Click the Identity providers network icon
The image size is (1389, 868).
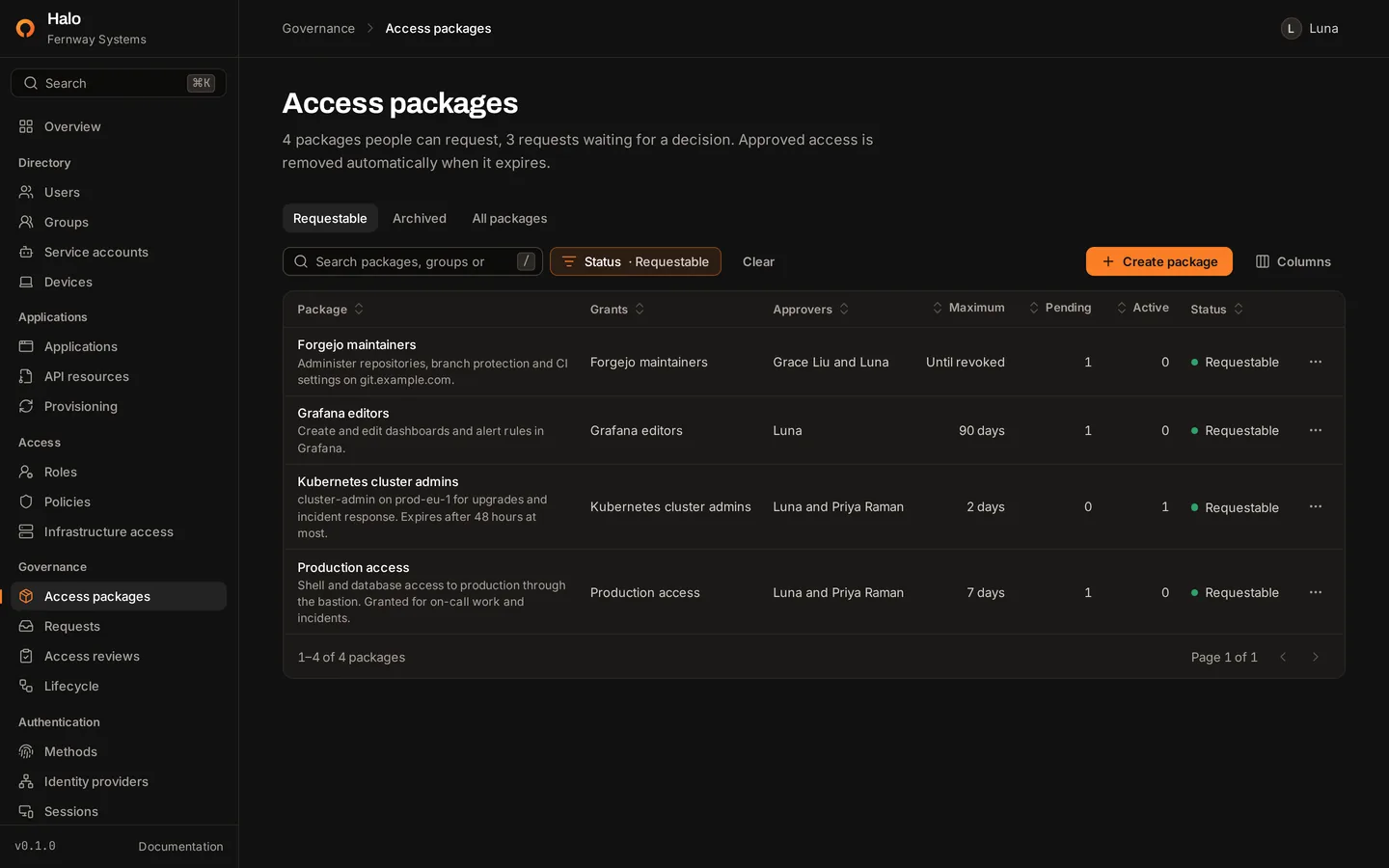coord(26,781)
